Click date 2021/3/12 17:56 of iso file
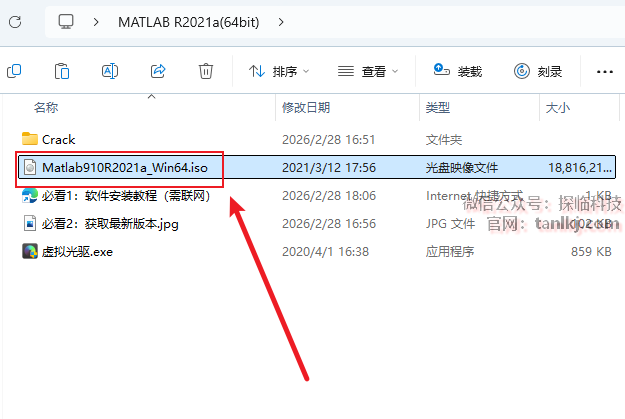This screenshot has width=625, height=419. click(x=329, y=167)
